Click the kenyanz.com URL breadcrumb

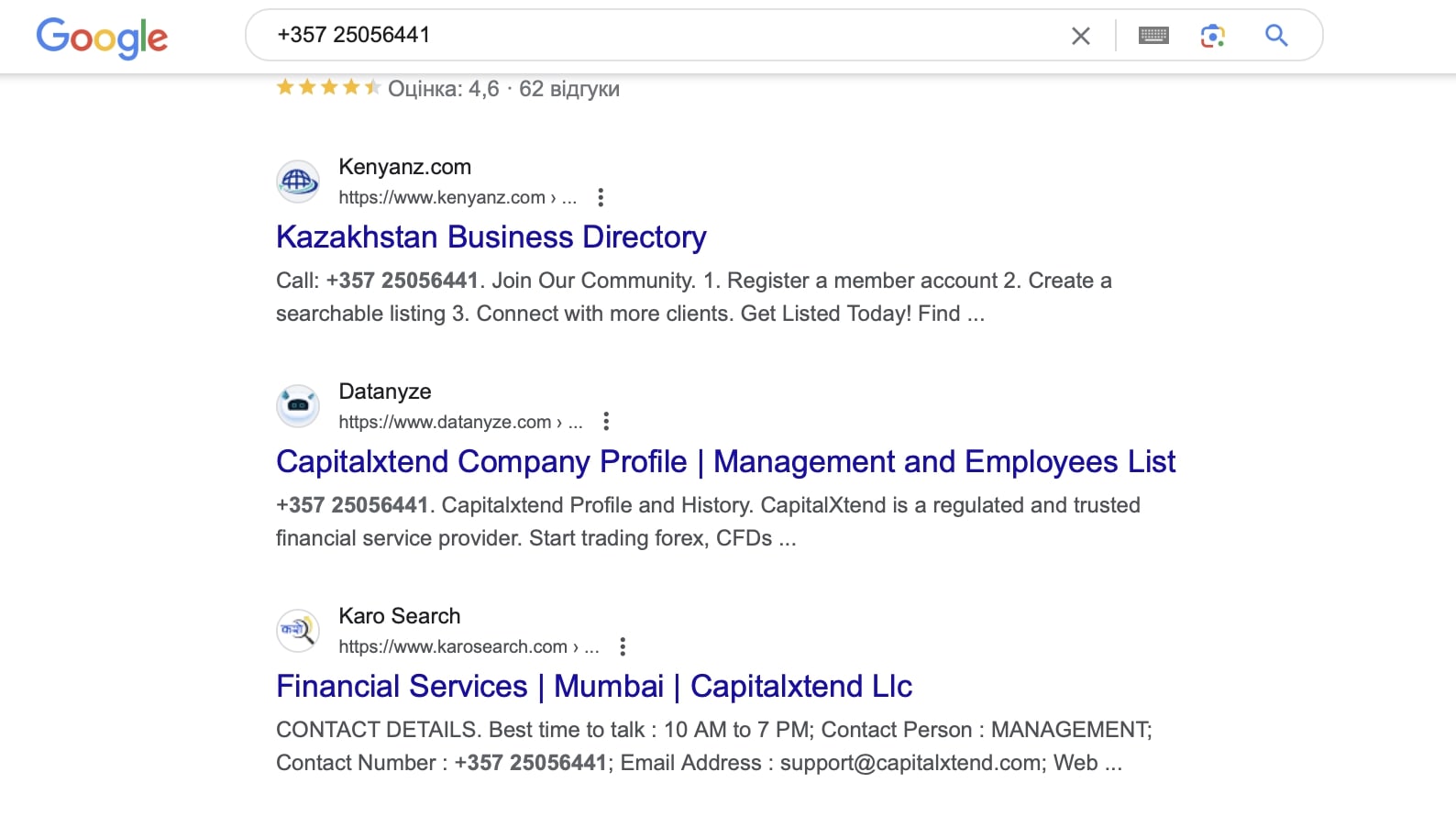pyautogui.click(x=458, y=197)
